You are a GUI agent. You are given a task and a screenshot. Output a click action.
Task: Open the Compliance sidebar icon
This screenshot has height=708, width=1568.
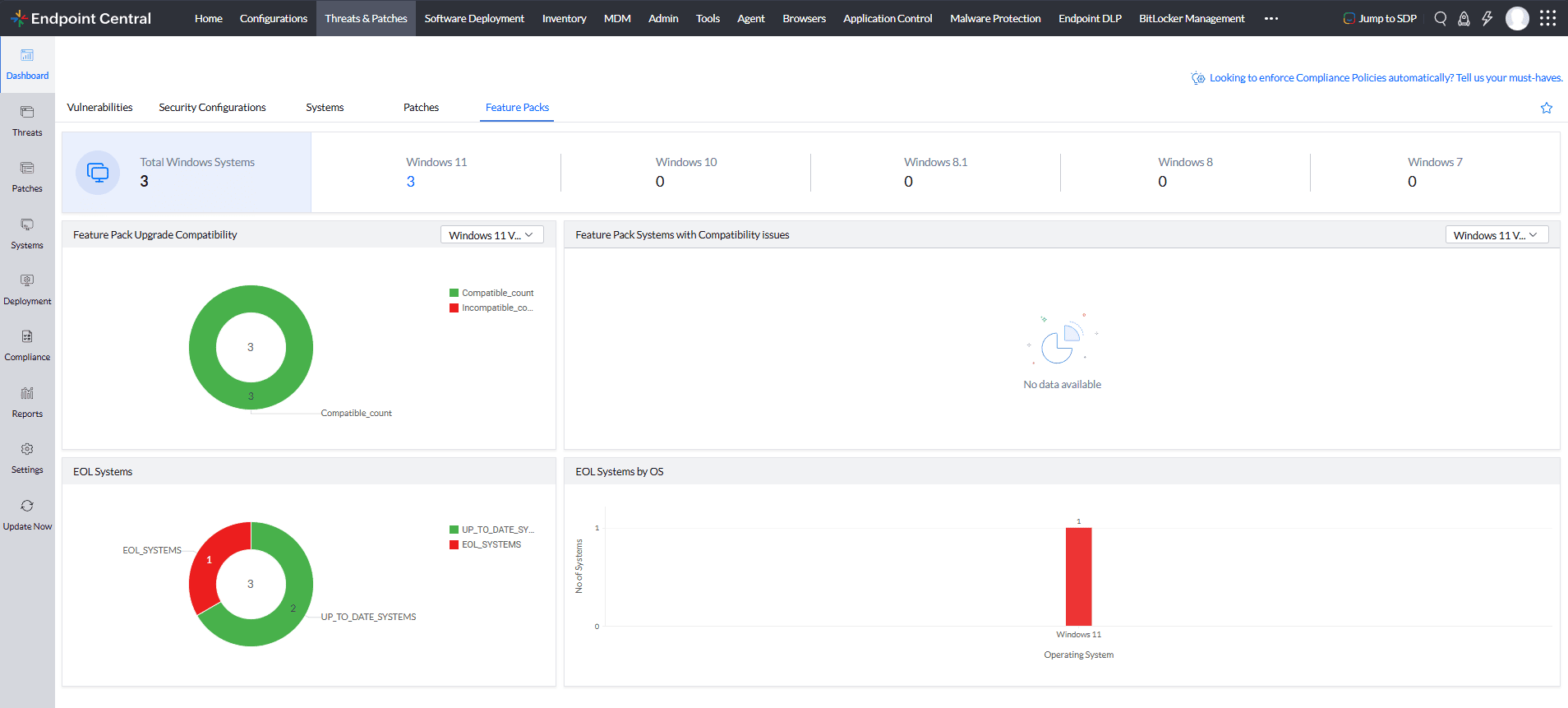[27, 336]
